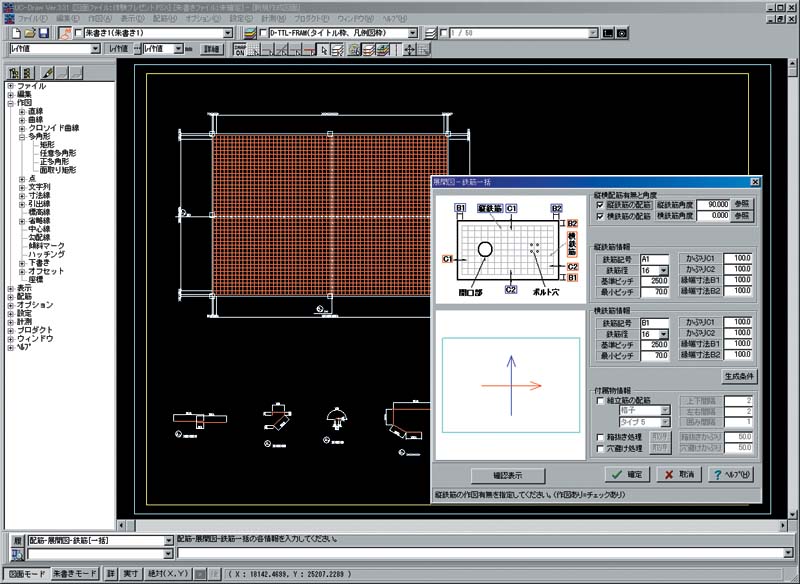The height and width of the screenshot is (584, 800).
Task: Open the 配筋 menu in menu bar
Action: (x=164, y=18)
